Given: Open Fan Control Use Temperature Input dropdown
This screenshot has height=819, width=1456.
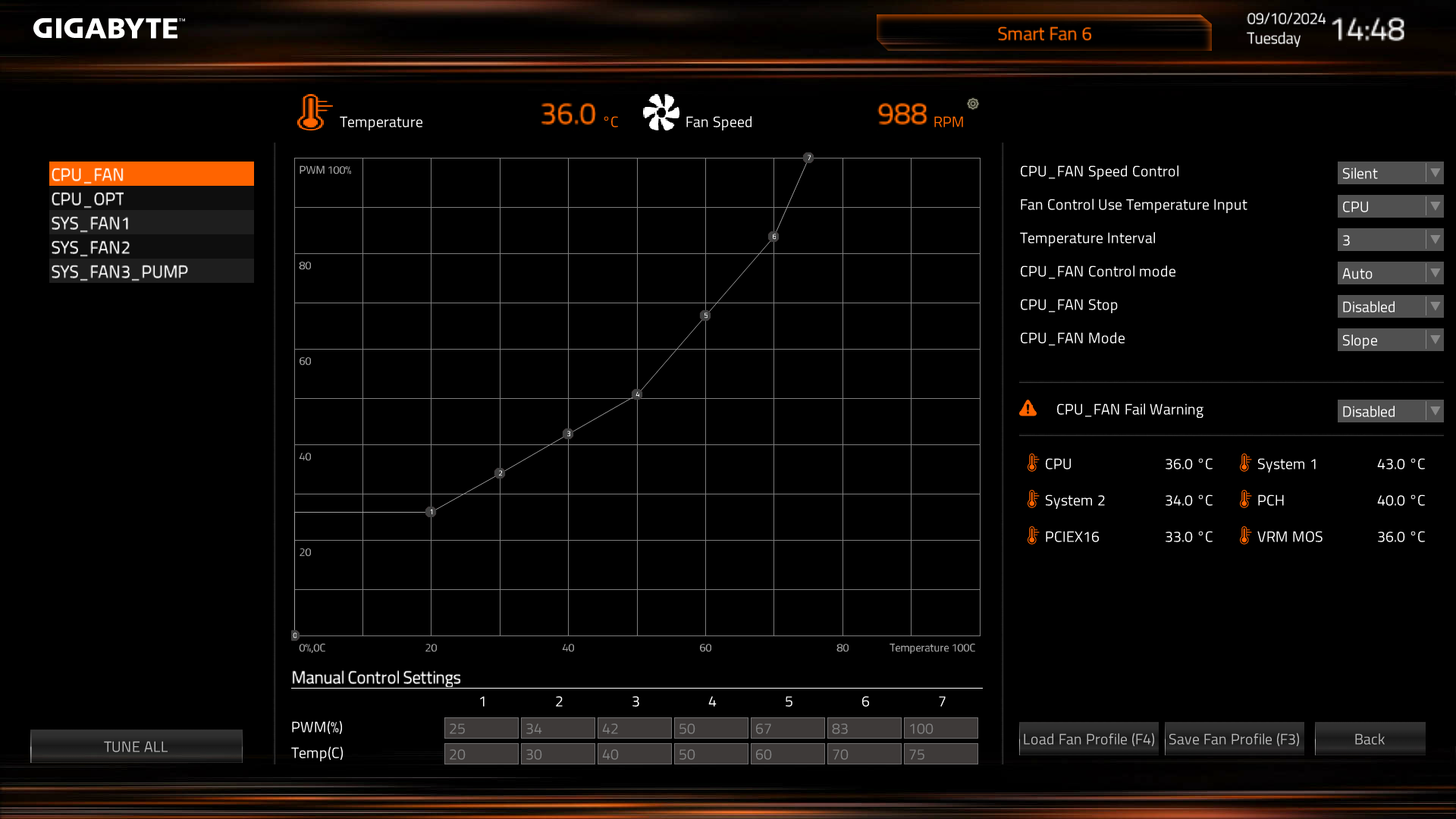Looking at the screenshot, I should click(x=1389, y=206).
